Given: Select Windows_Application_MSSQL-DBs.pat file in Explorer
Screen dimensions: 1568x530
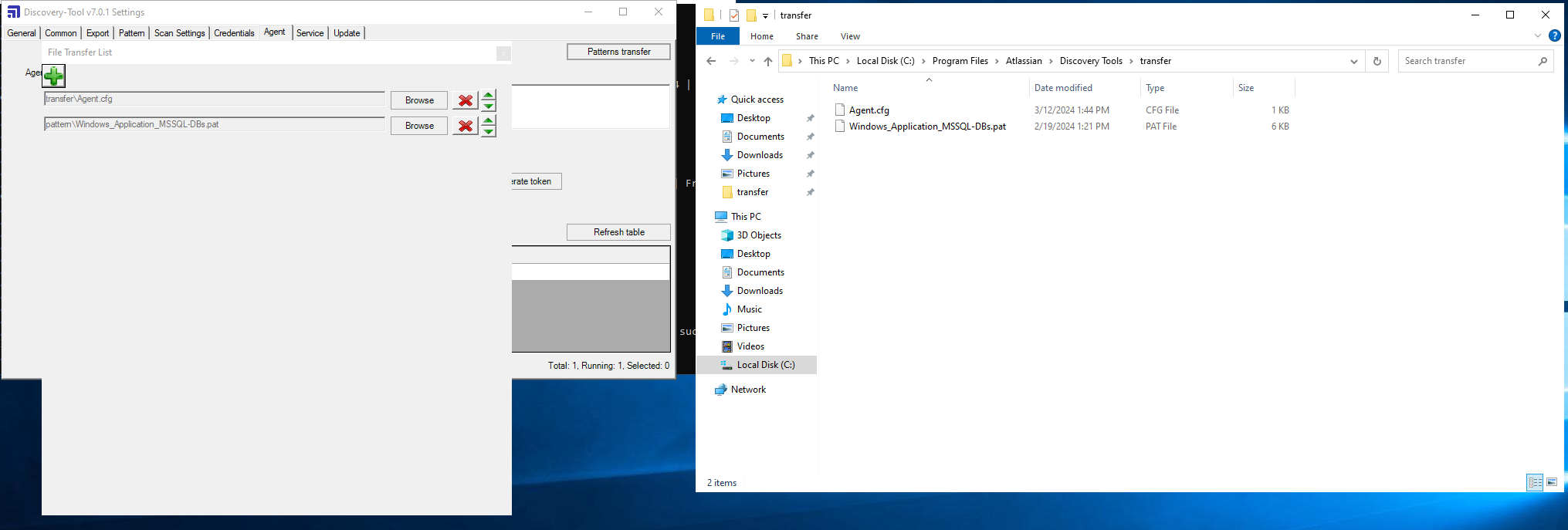Looking at the screenshot, I should pos(927,127).
